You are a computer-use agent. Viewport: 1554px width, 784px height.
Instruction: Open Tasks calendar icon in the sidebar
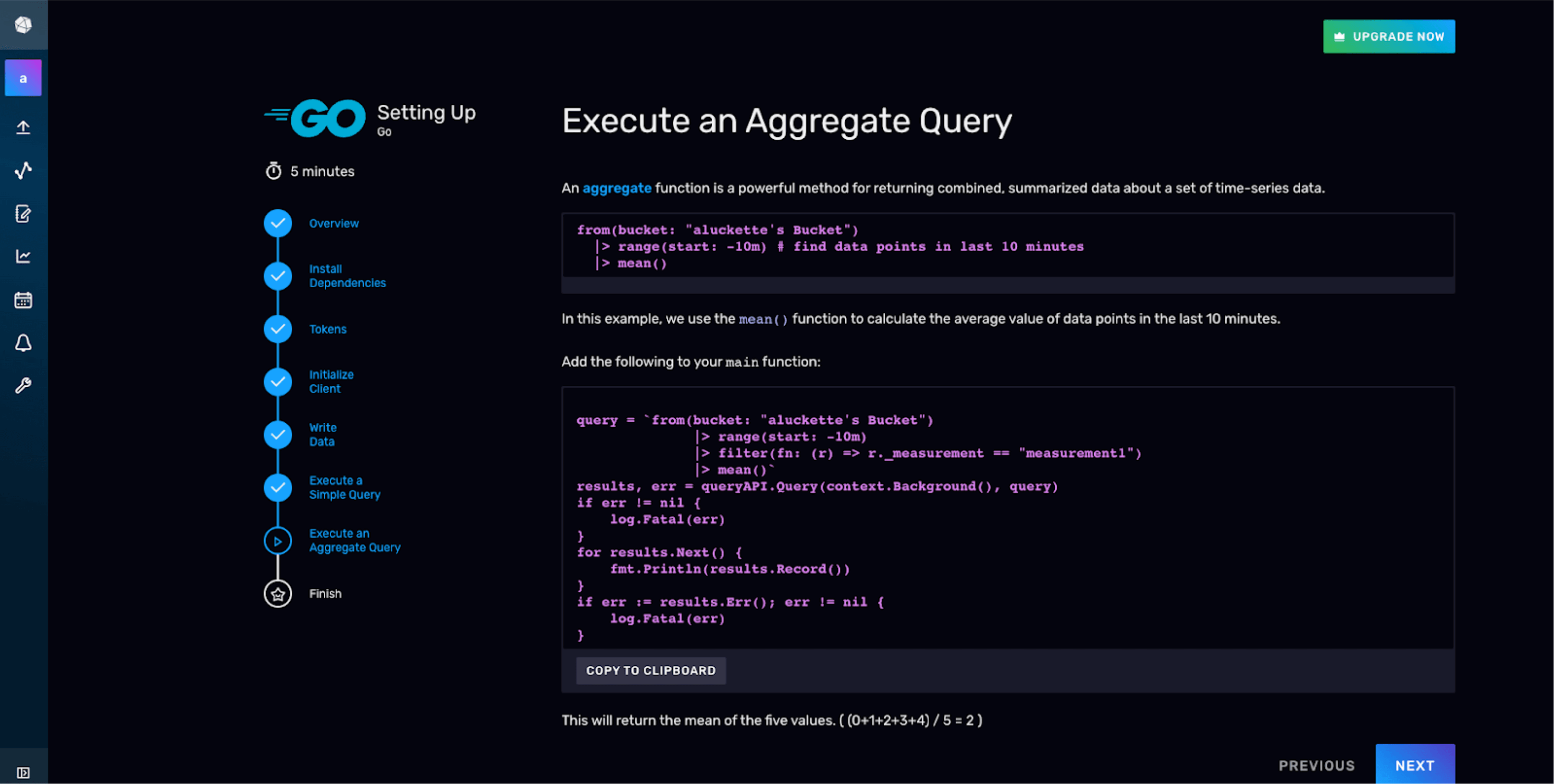coord(23,300)
